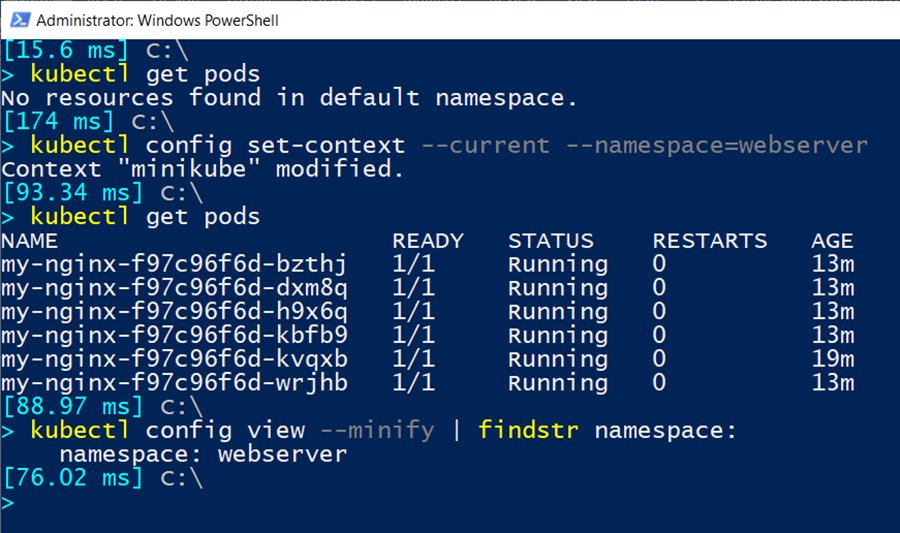
Task: Click the 19m age value
Action: pos(832,360)
